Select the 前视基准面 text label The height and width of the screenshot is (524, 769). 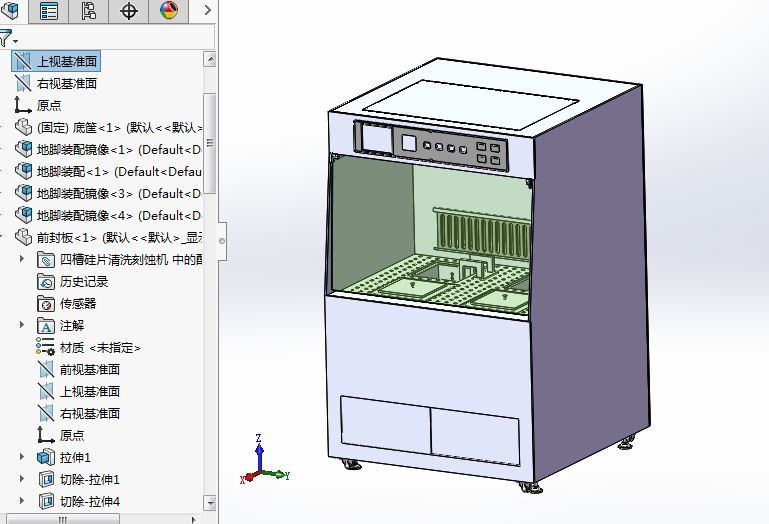tap(90, 369)
